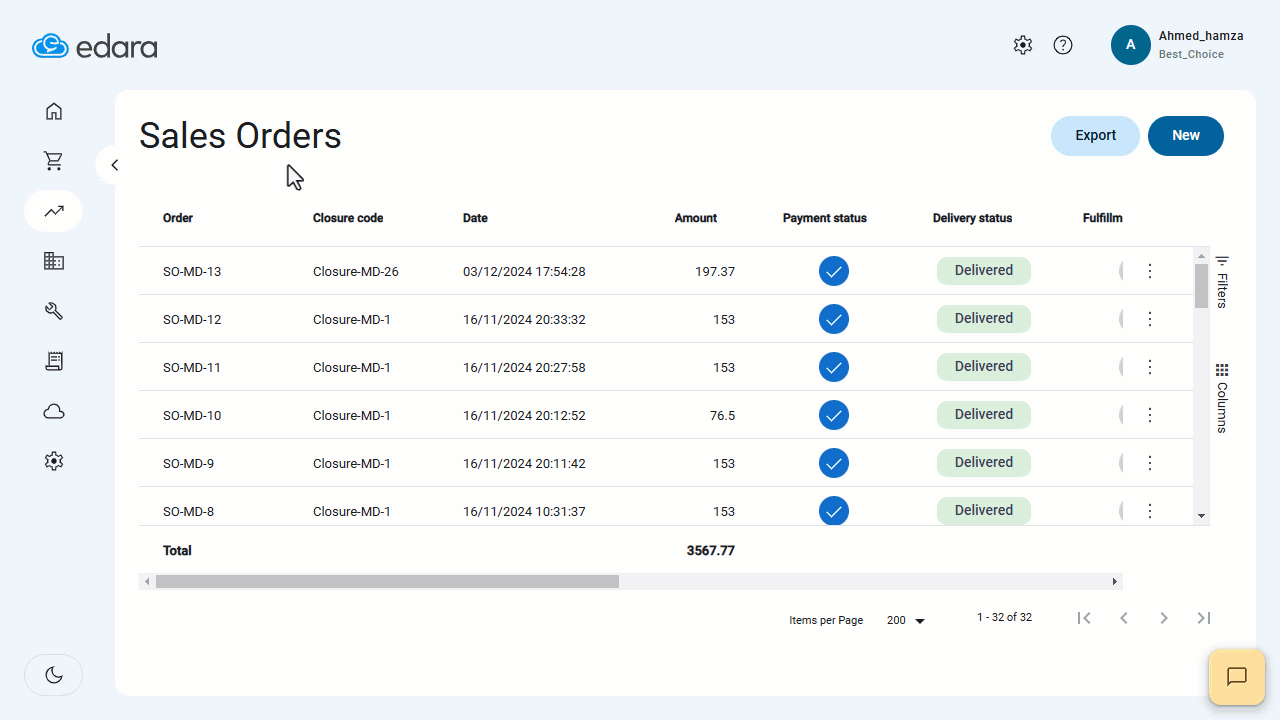The width and height of the screenshot is (1280, 720).
Task: Click the Export button
Action: tap(1095, 136)
